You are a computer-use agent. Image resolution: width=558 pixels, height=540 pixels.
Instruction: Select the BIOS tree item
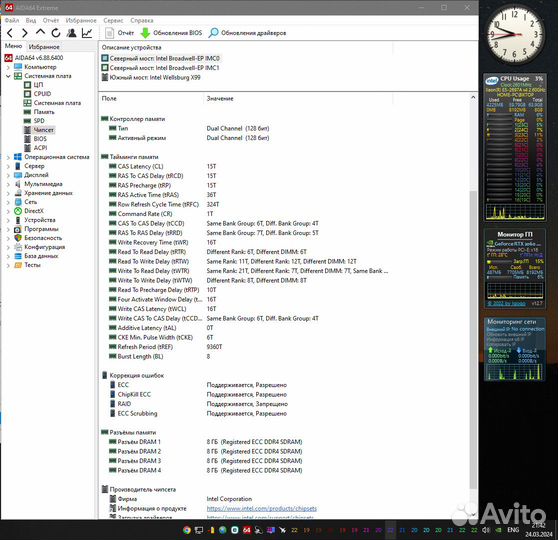pos(40,139)
